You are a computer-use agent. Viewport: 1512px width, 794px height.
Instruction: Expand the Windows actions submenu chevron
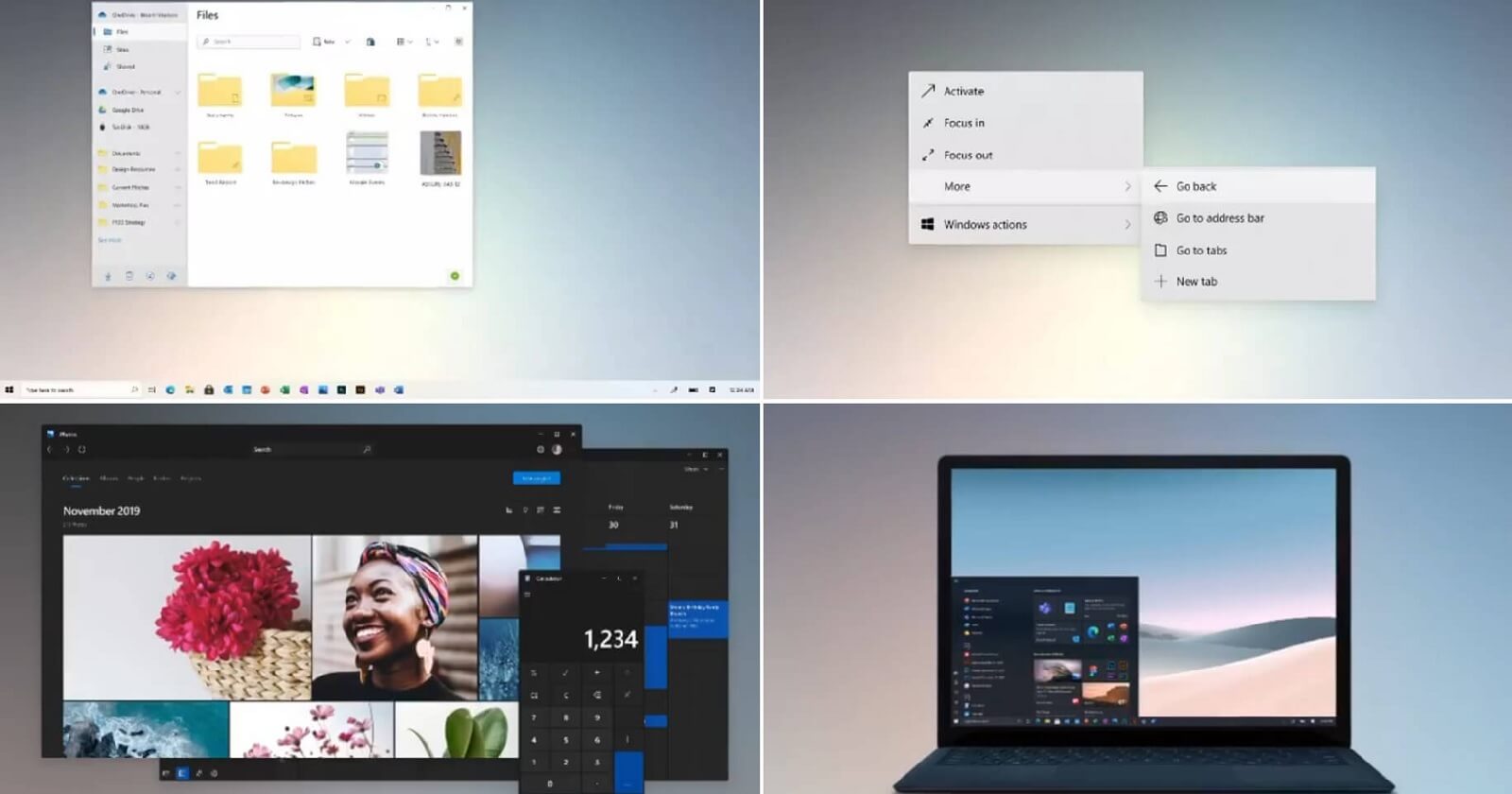coord(1127,225)
